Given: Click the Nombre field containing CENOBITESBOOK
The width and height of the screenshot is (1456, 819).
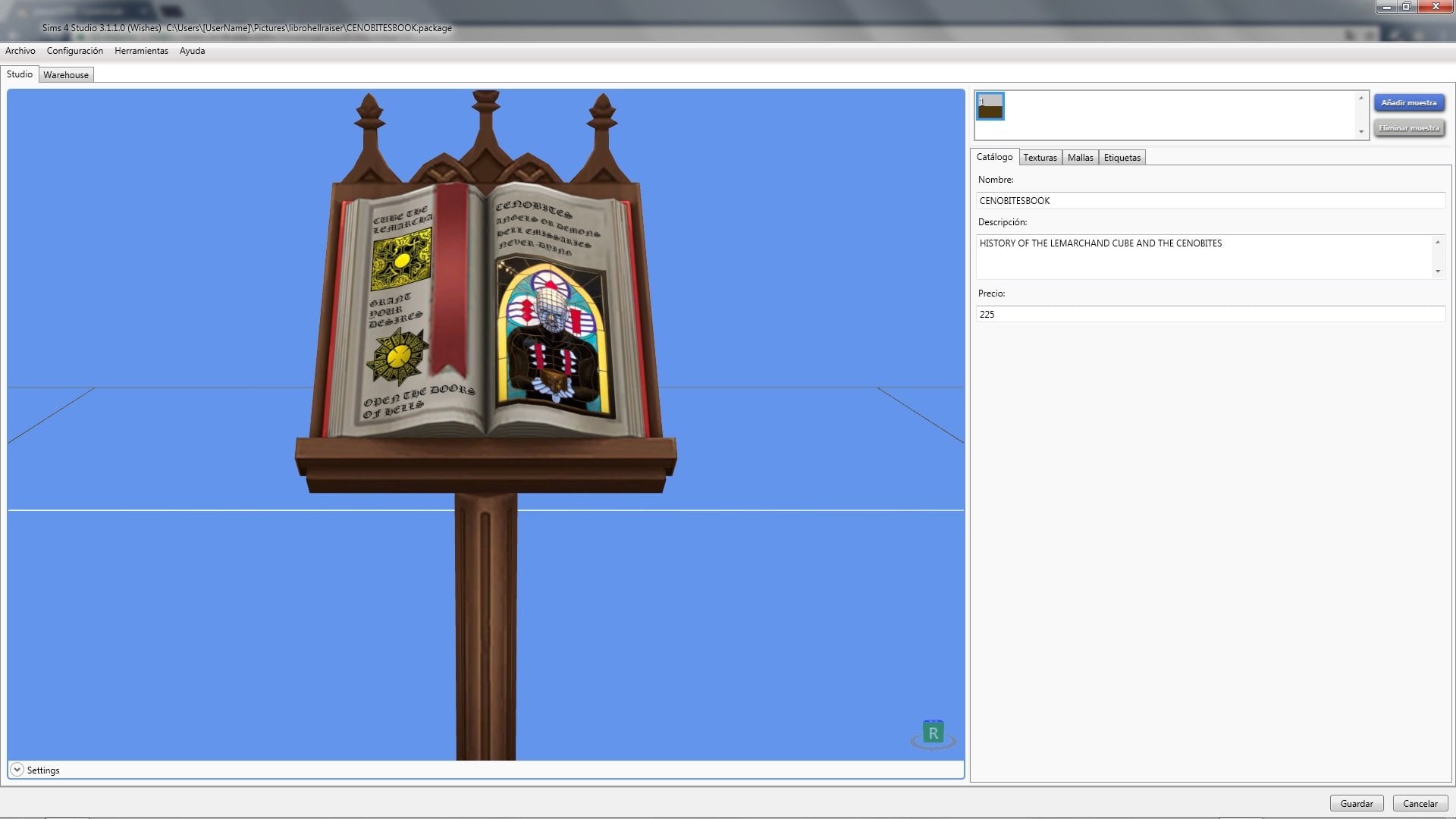Looking at the screenshot, I should tap(1210, 200).
